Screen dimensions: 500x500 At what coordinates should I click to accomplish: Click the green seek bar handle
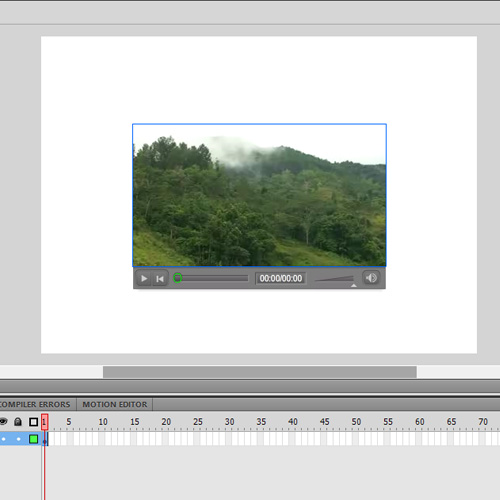coord(178,278)
